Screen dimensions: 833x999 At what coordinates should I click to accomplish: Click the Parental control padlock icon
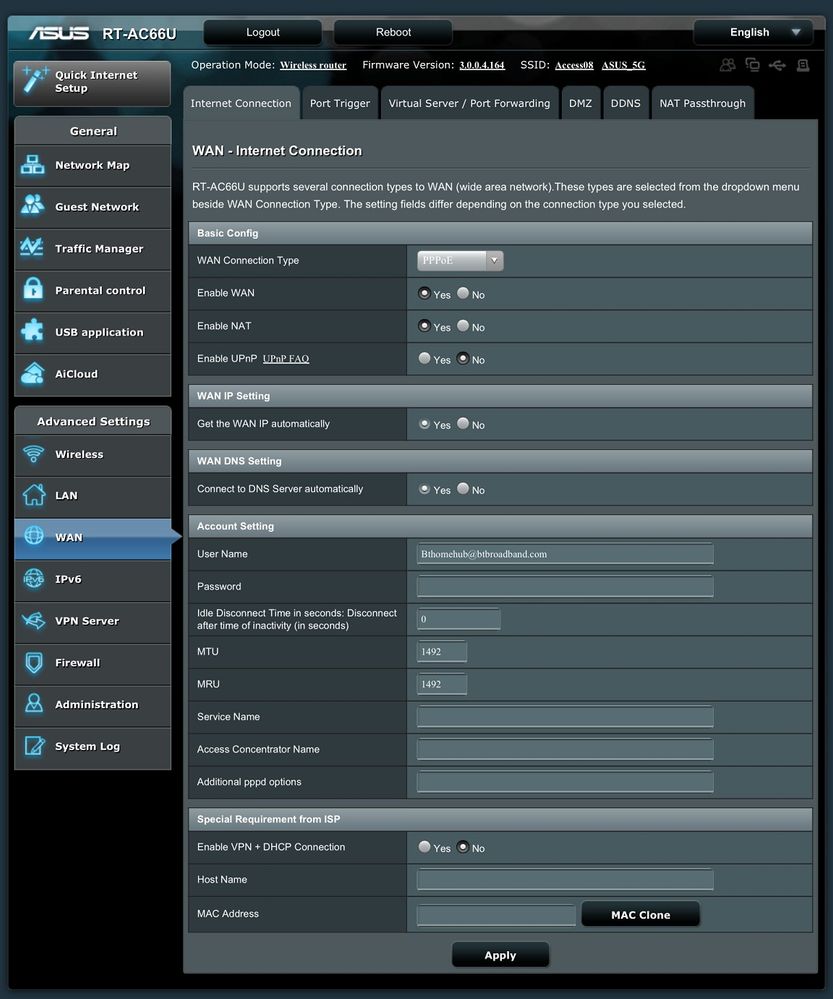[33, 289]
